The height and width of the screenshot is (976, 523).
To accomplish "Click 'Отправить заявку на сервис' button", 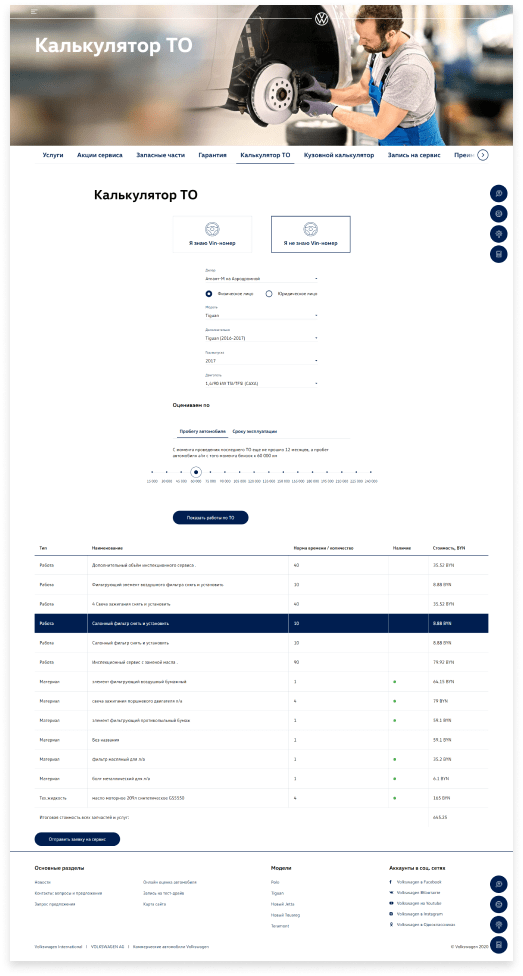I will click(77, 839).
